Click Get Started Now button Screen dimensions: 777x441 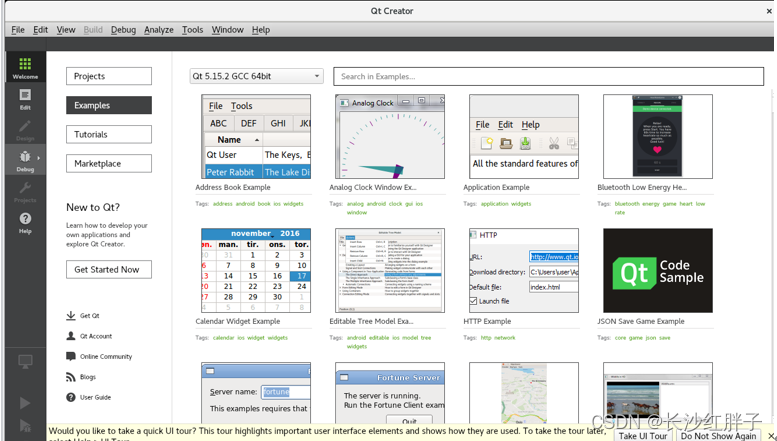pyautogui.click(x=109, y=270)
